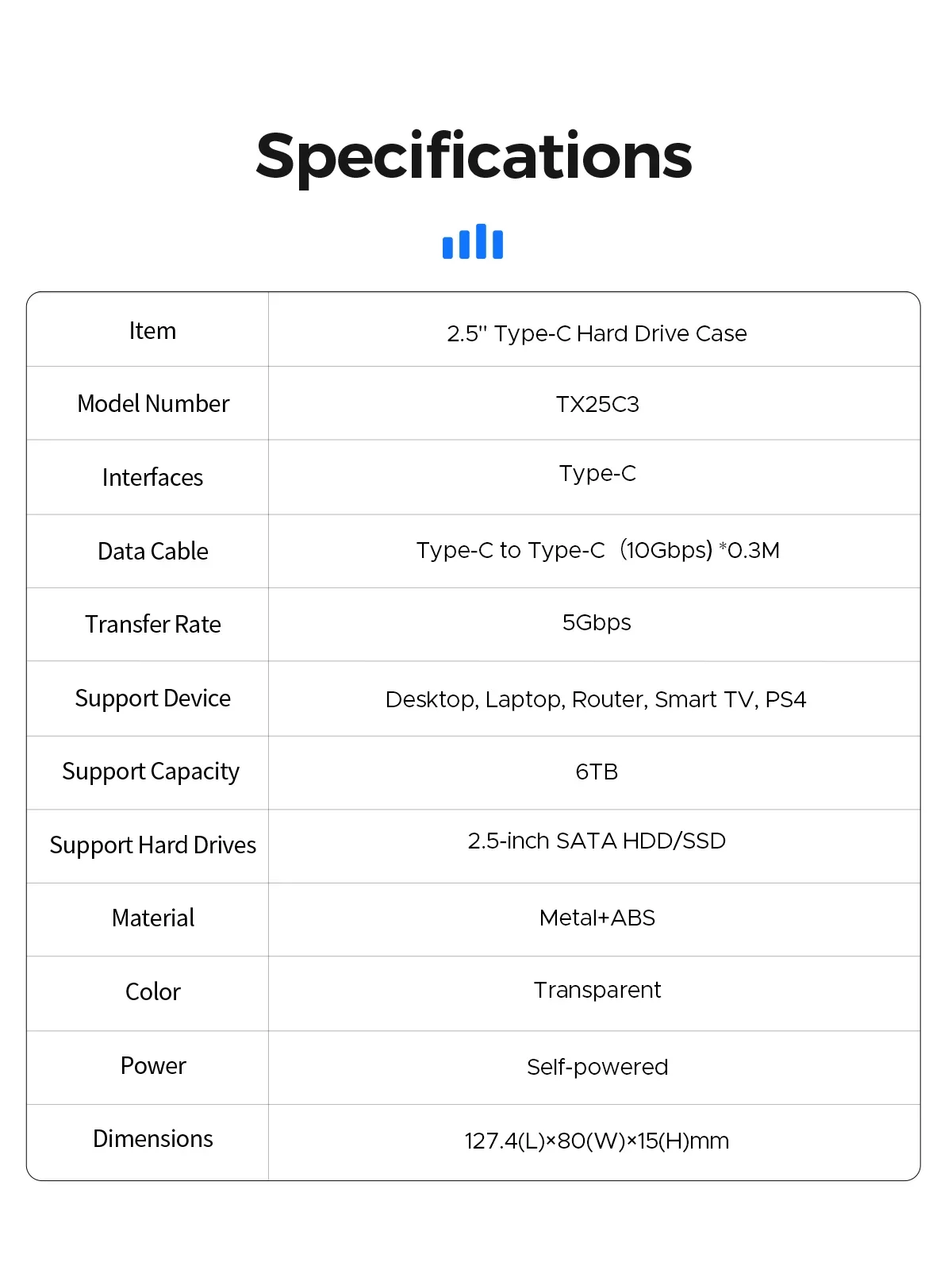Select the 5Gbps value
Screen dimensions: 952x1270
point(597,622)
